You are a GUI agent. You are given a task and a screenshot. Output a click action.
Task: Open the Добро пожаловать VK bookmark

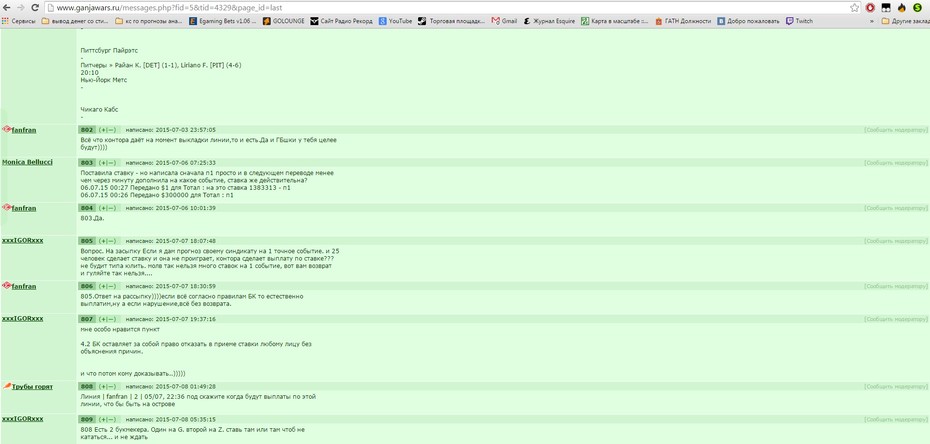[749, 21]
